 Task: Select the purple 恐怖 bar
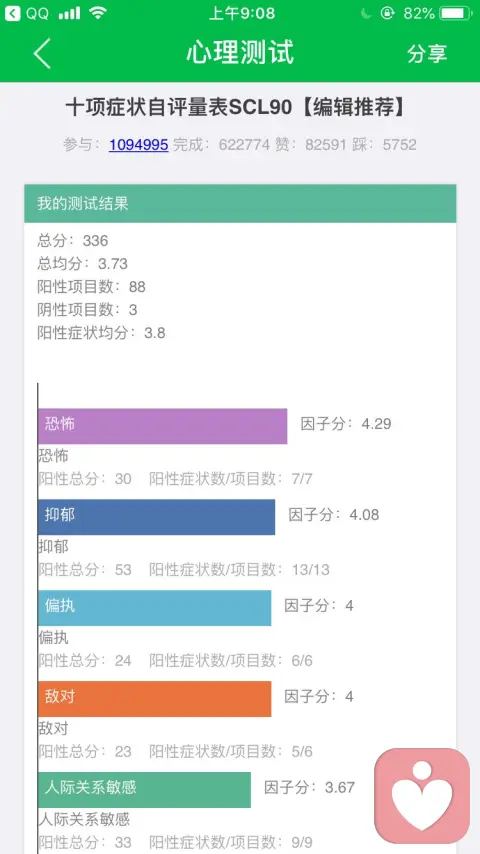[162, 426]
